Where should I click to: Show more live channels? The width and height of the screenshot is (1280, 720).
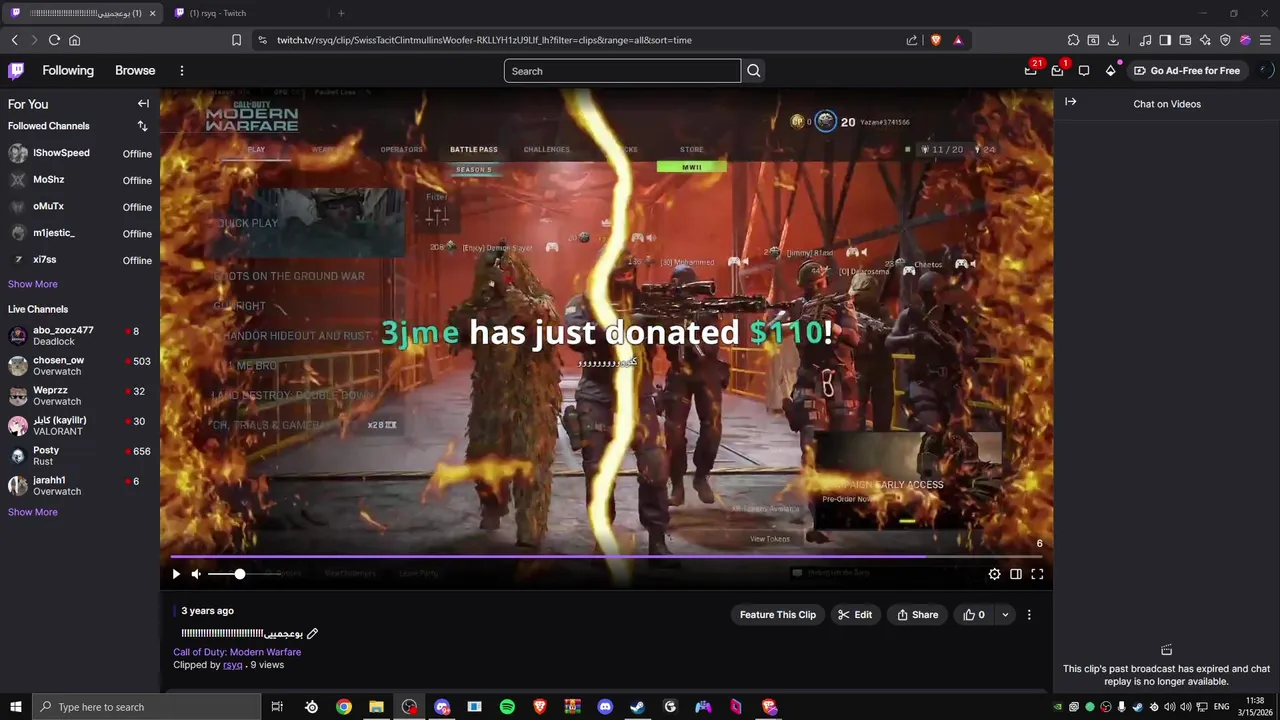tap(33, 512)
